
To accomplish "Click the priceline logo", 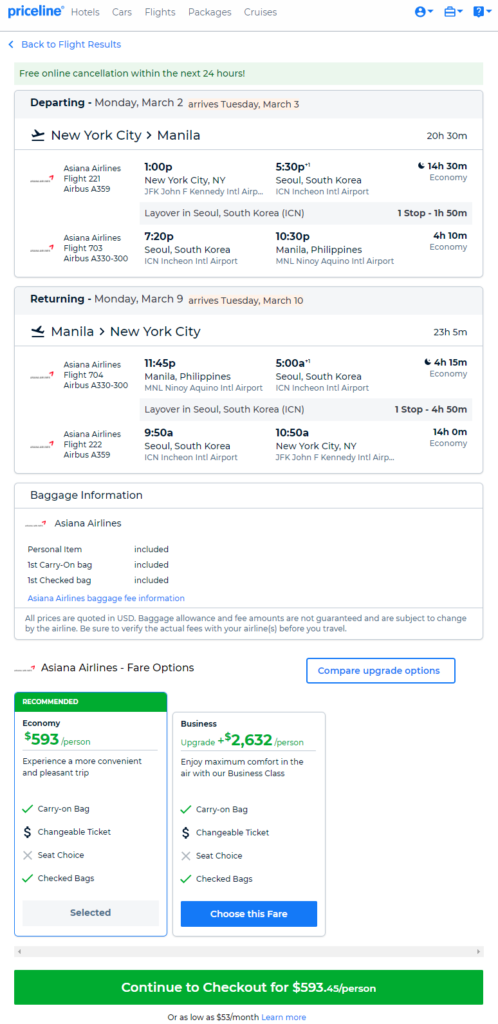I will (35, 11).
